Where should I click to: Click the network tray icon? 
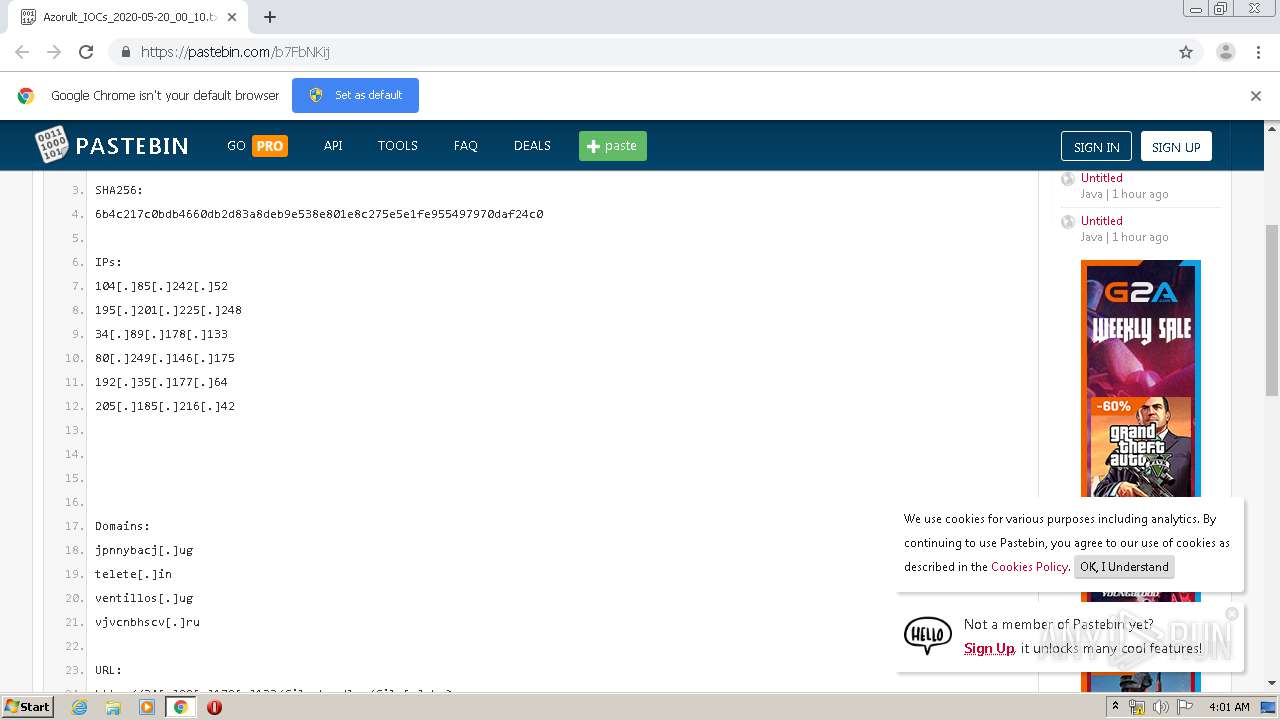1136,707
